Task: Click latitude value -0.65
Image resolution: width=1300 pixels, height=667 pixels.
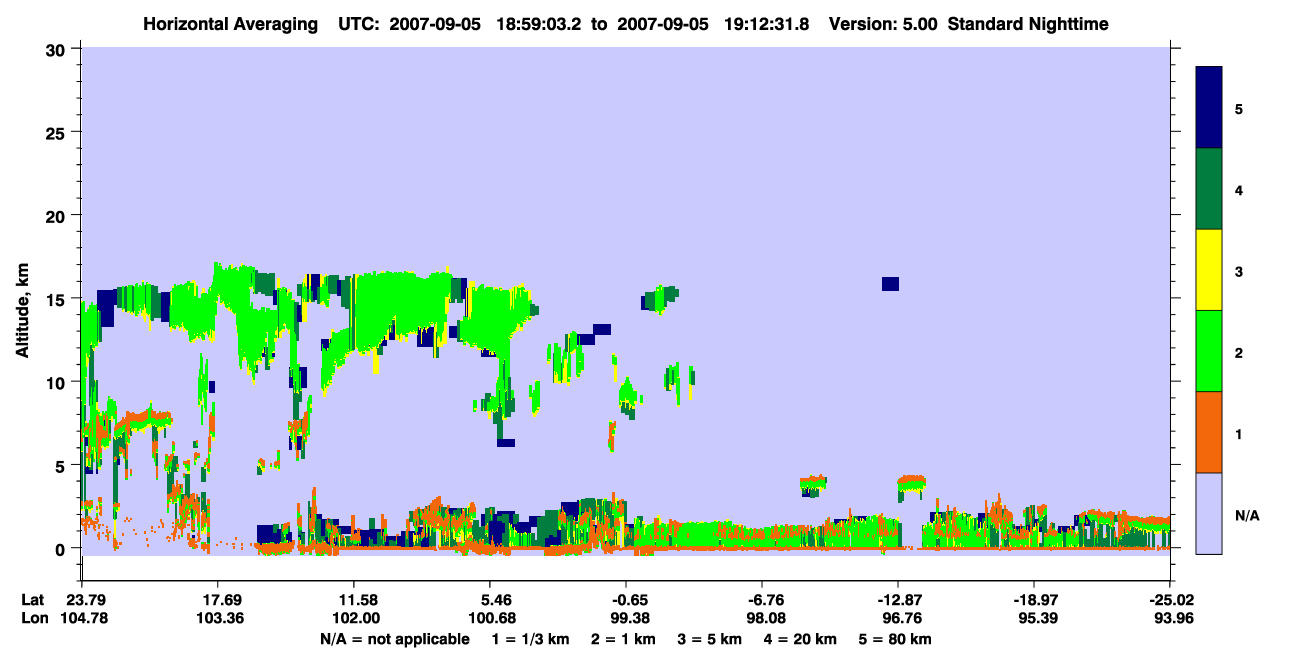Action: click(626, 601)
